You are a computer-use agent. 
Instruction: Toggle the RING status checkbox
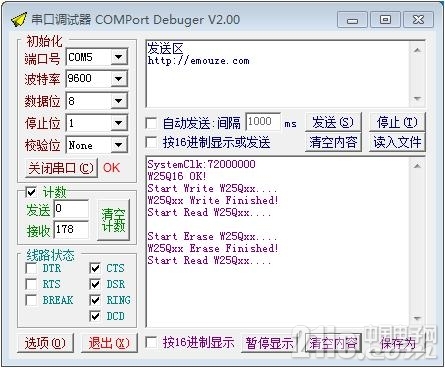tap(95, 300)
